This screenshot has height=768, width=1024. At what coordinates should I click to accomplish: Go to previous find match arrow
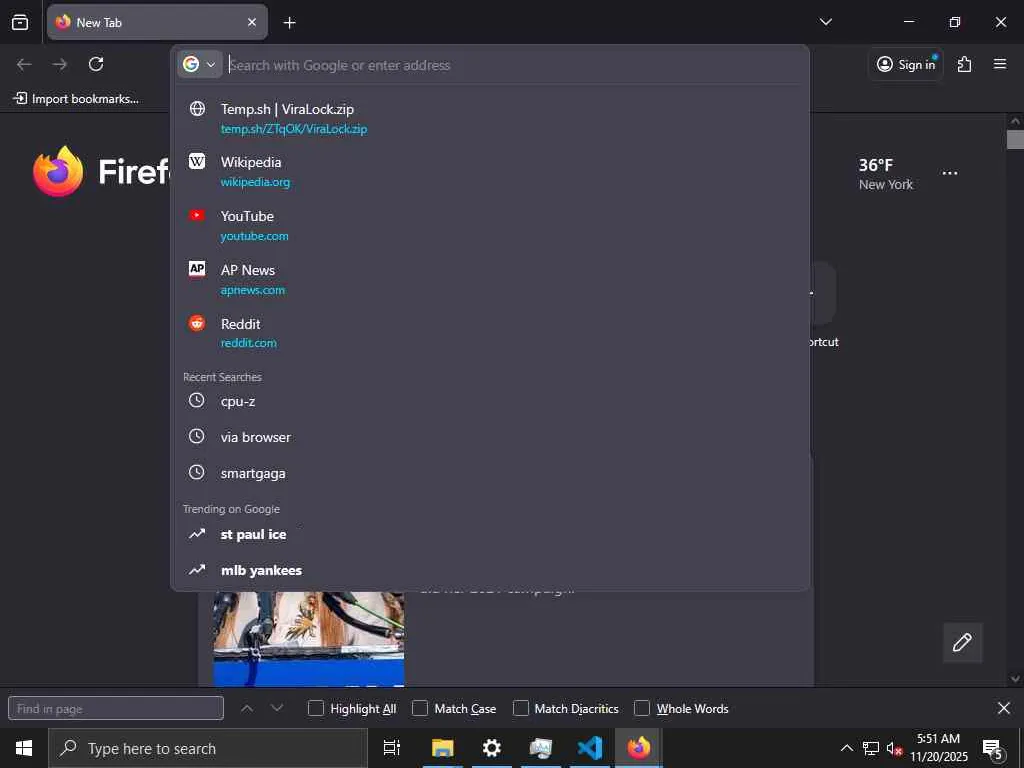coord(247,709)
